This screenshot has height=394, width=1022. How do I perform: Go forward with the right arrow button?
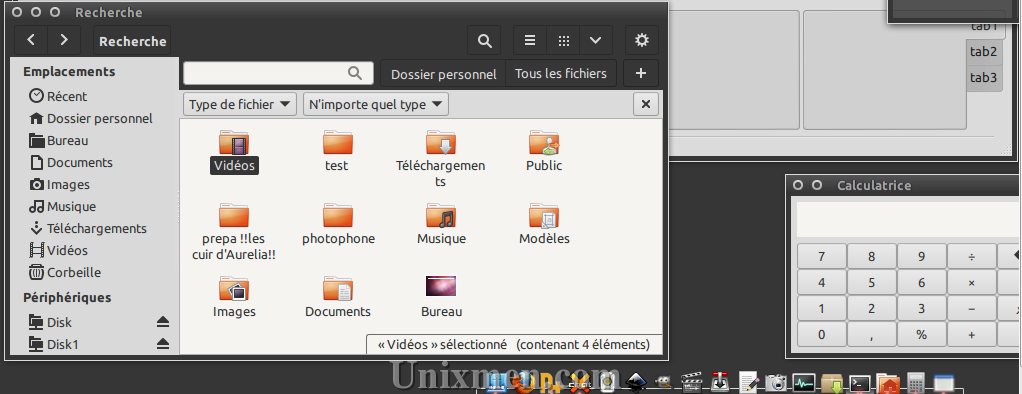pos(64,40)
